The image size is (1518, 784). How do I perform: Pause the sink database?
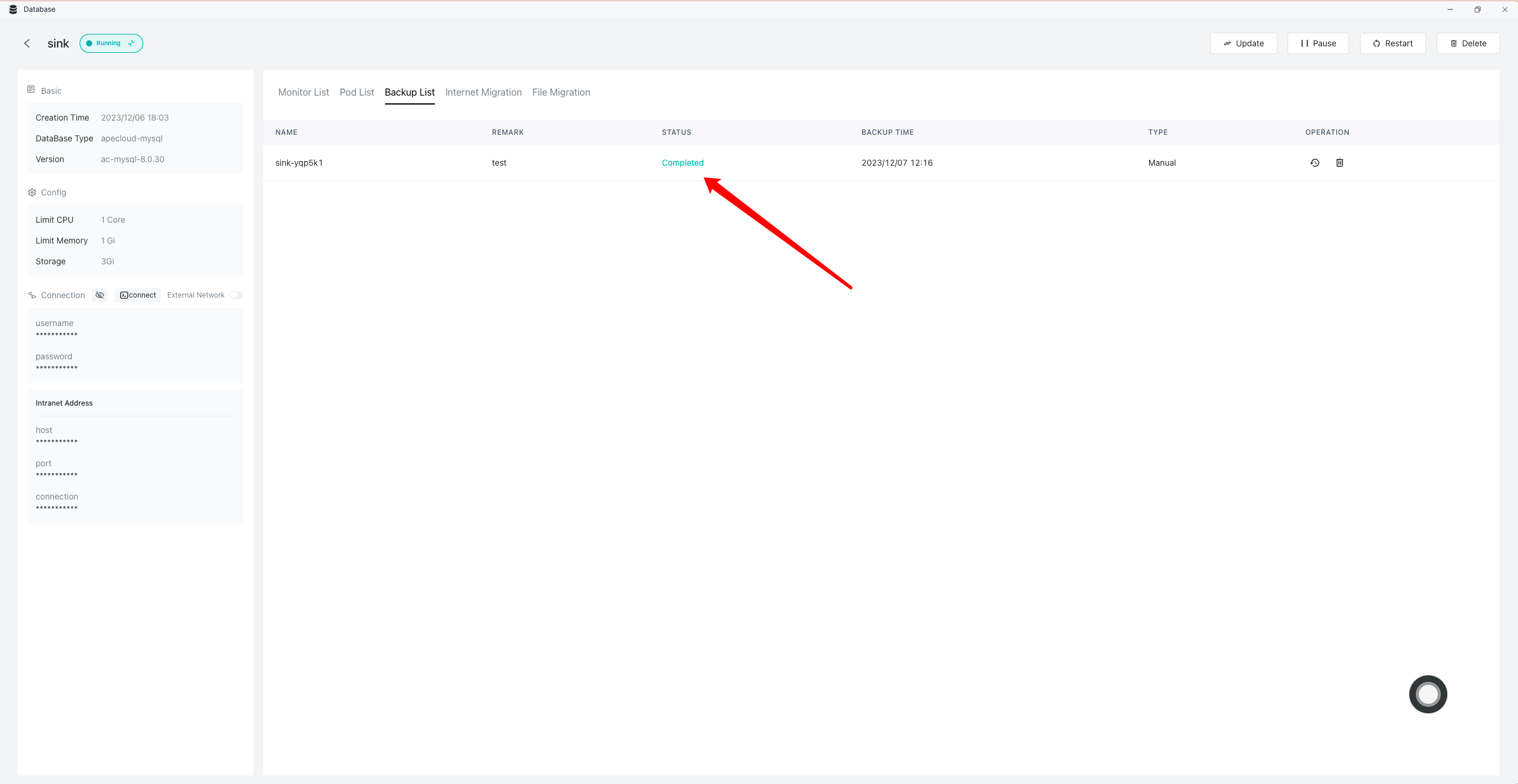click(1318, 43)
